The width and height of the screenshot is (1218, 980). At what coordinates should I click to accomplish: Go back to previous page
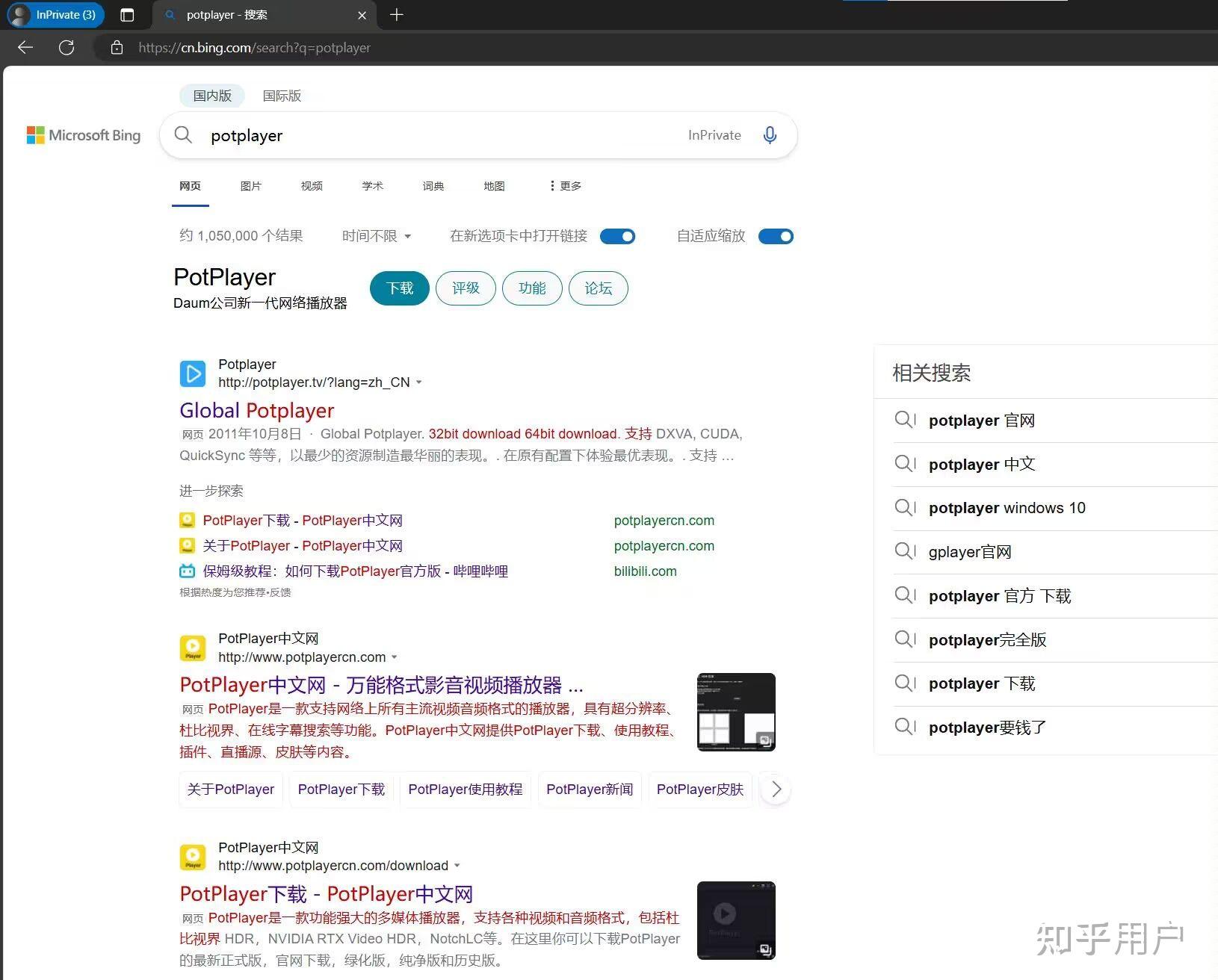tap(25, 48)
